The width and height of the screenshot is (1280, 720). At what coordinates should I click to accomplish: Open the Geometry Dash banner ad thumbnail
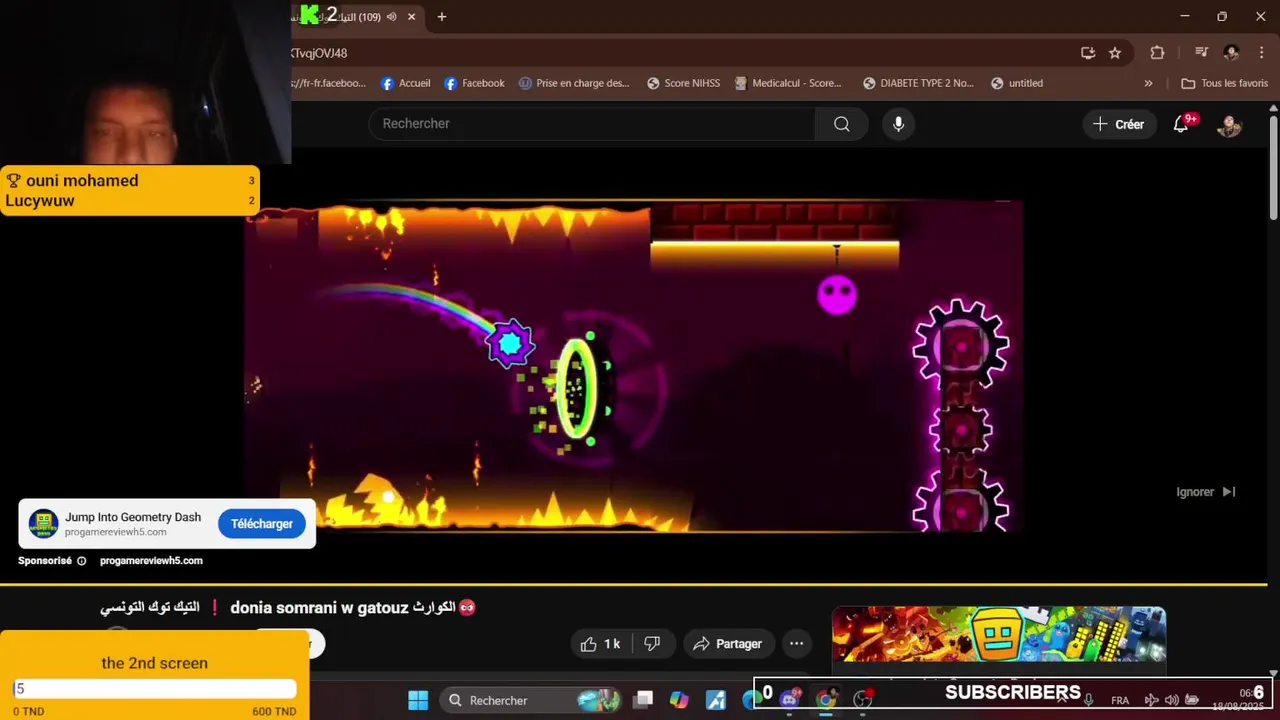[999, 634]
